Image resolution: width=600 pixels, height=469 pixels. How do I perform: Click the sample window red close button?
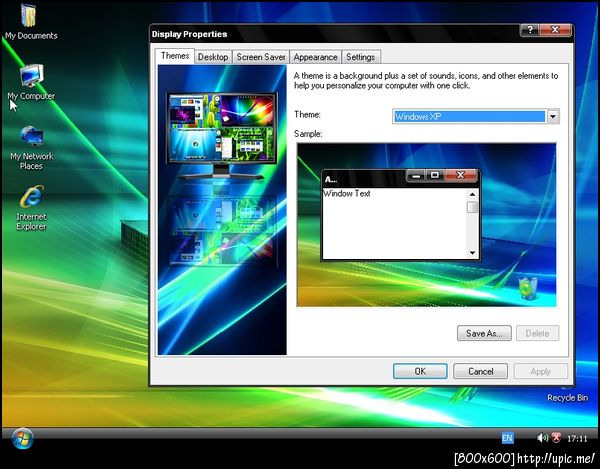click(461, 176)
